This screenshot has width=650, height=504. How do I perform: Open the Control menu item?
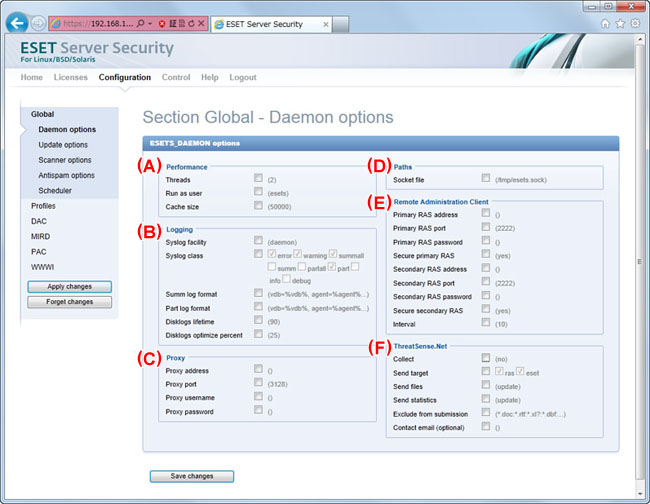coord(176,77)
